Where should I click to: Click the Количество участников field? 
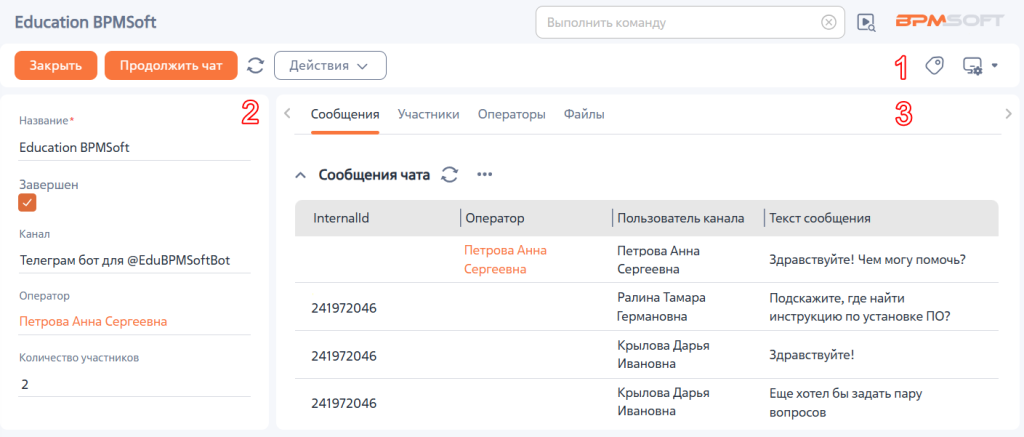[x=134, y=385]
